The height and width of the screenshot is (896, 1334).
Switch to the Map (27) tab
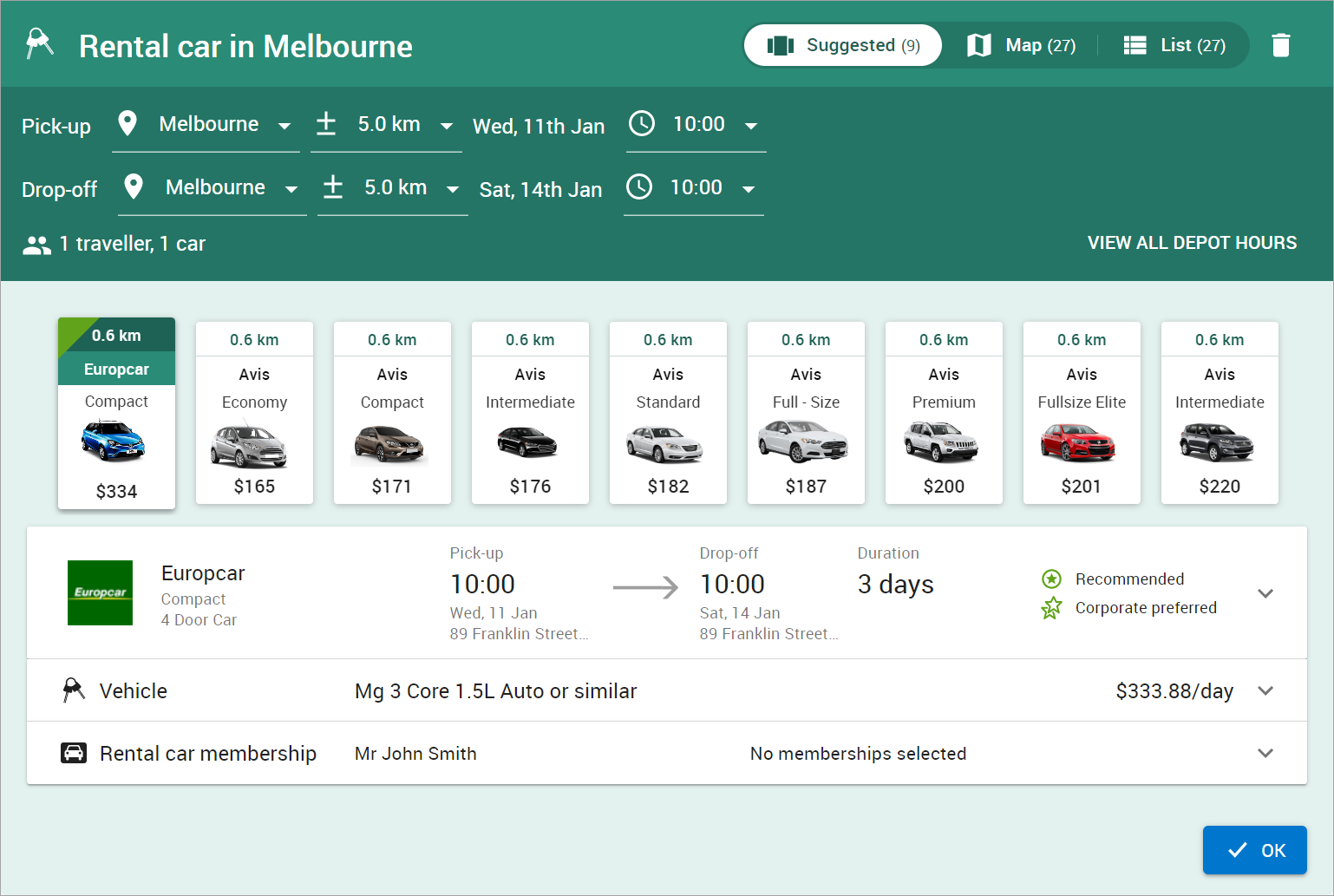tap(1021, 45)
